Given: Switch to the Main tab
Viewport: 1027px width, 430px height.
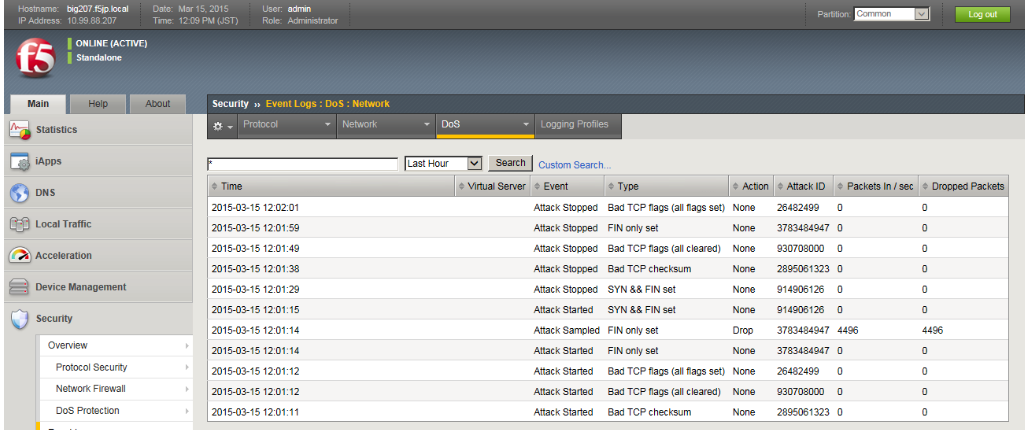Looking at the screenshot, I should pos(38,104).
